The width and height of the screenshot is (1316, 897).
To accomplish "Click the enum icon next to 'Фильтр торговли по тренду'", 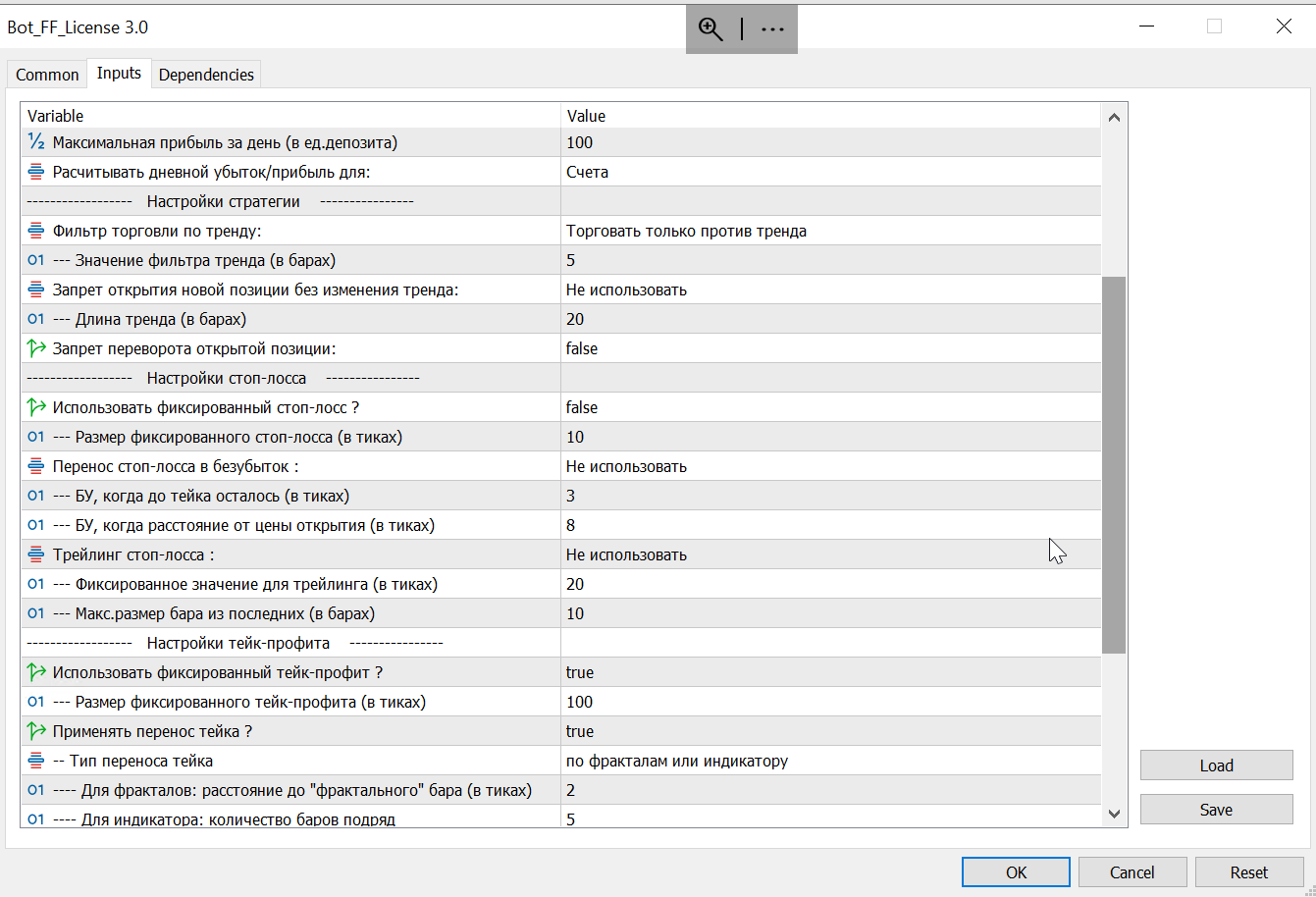I will [36, 231].
